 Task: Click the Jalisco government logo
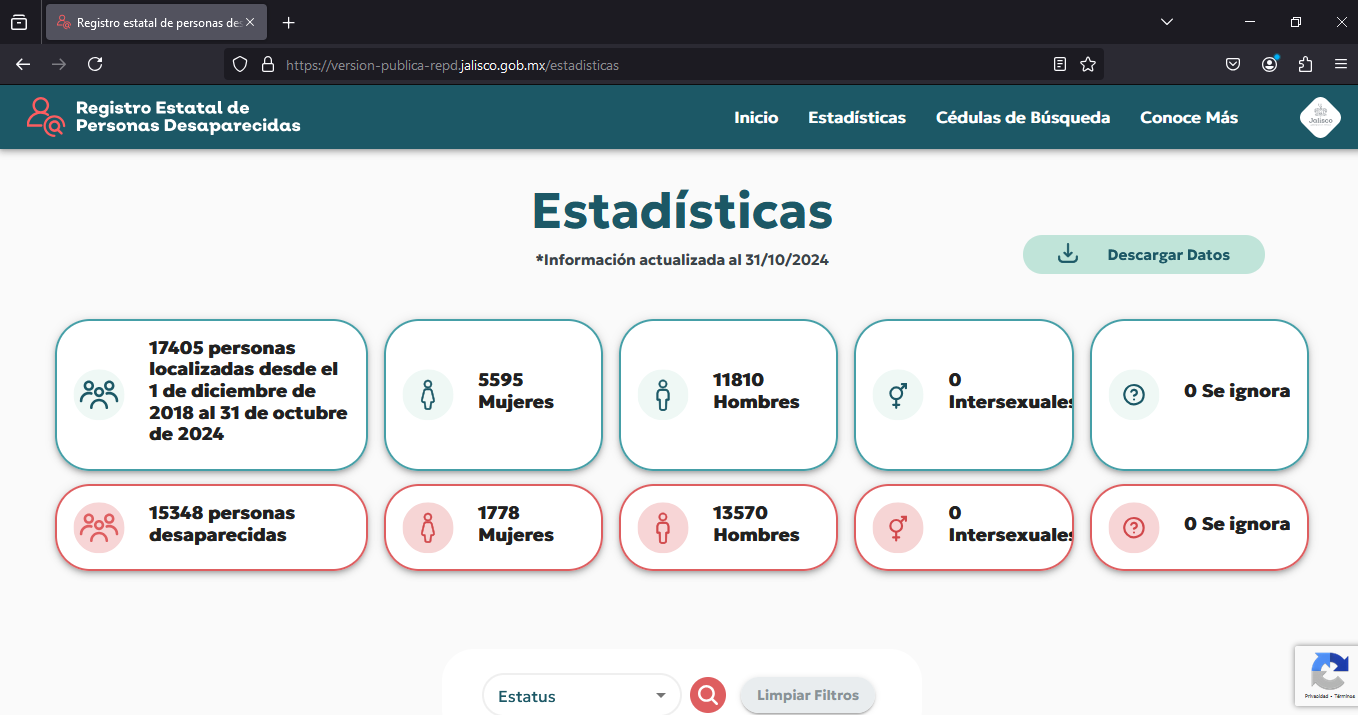coord(1319,118)
